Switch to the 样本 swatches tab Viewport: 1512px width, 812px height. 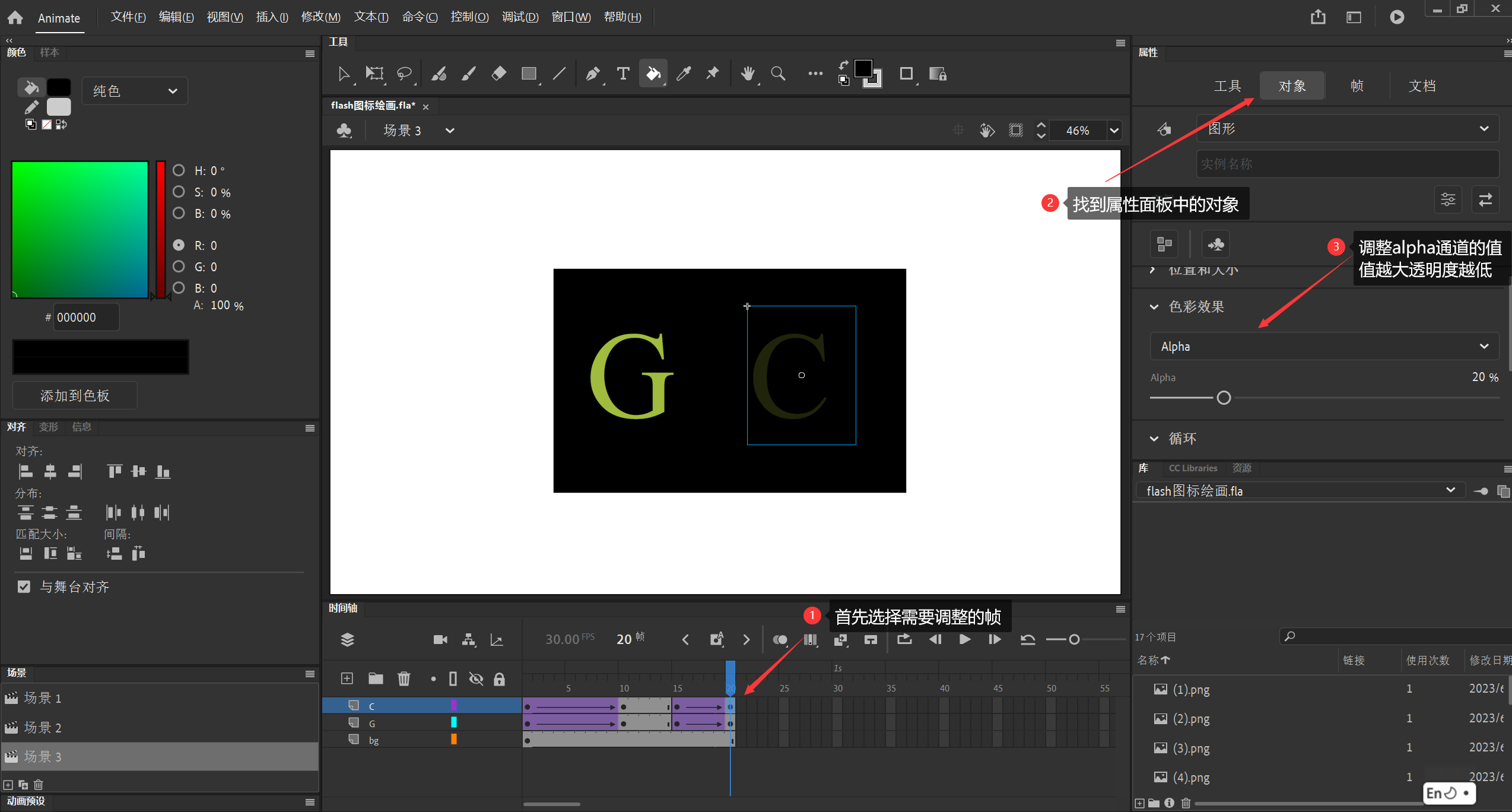point(50,52)
